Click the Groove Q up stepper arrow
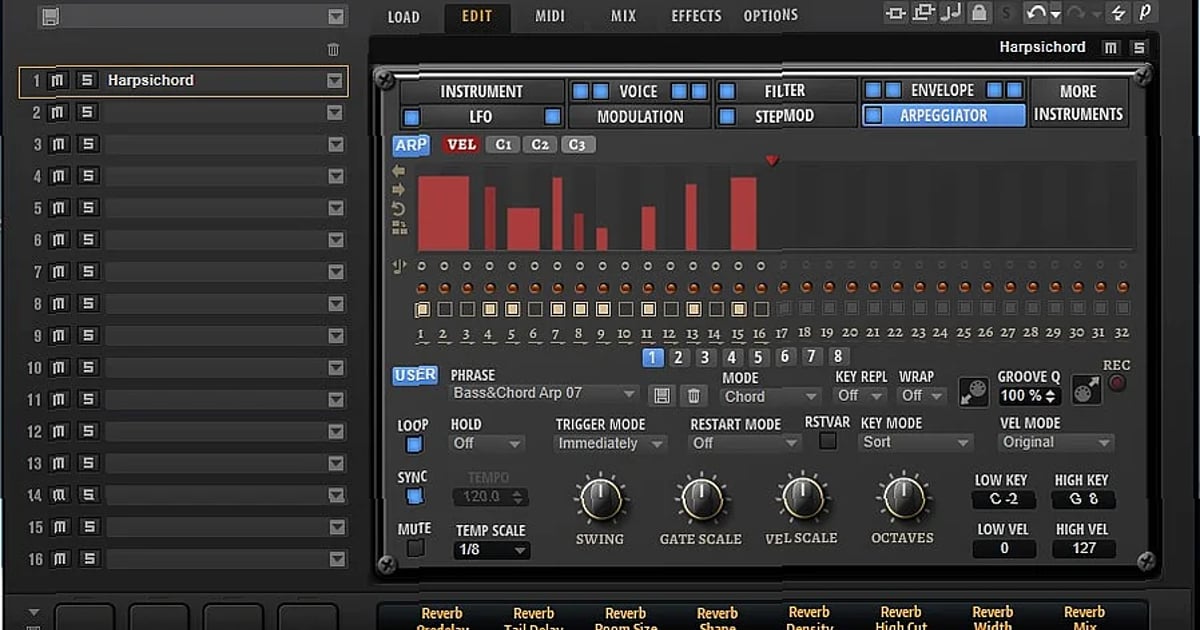This screenshot has width=1200, height=630. point(1049,390)
